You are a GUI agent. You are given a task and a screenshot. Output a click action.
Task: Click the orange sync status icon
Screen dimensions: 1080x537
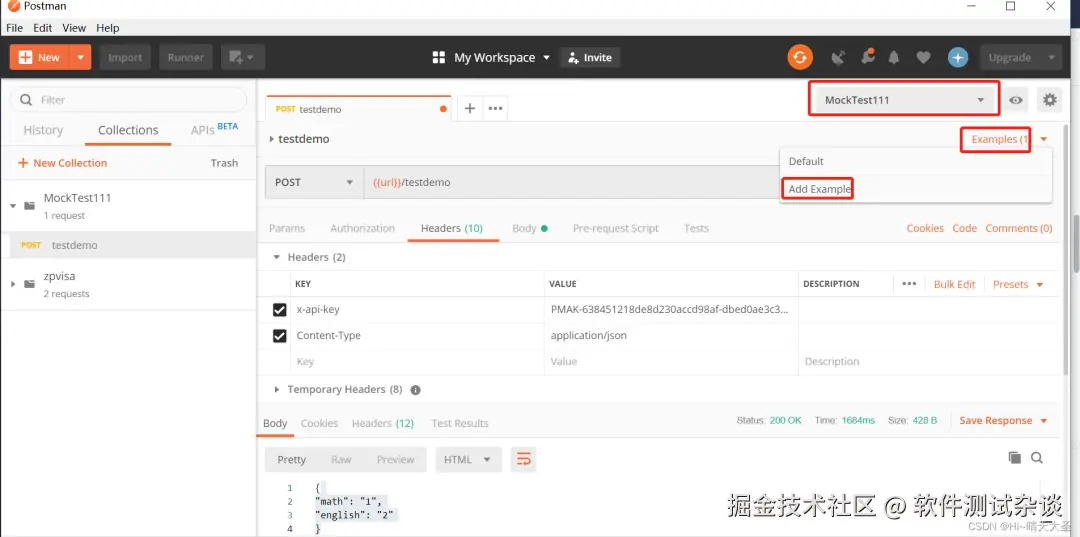tap(800, 58)
